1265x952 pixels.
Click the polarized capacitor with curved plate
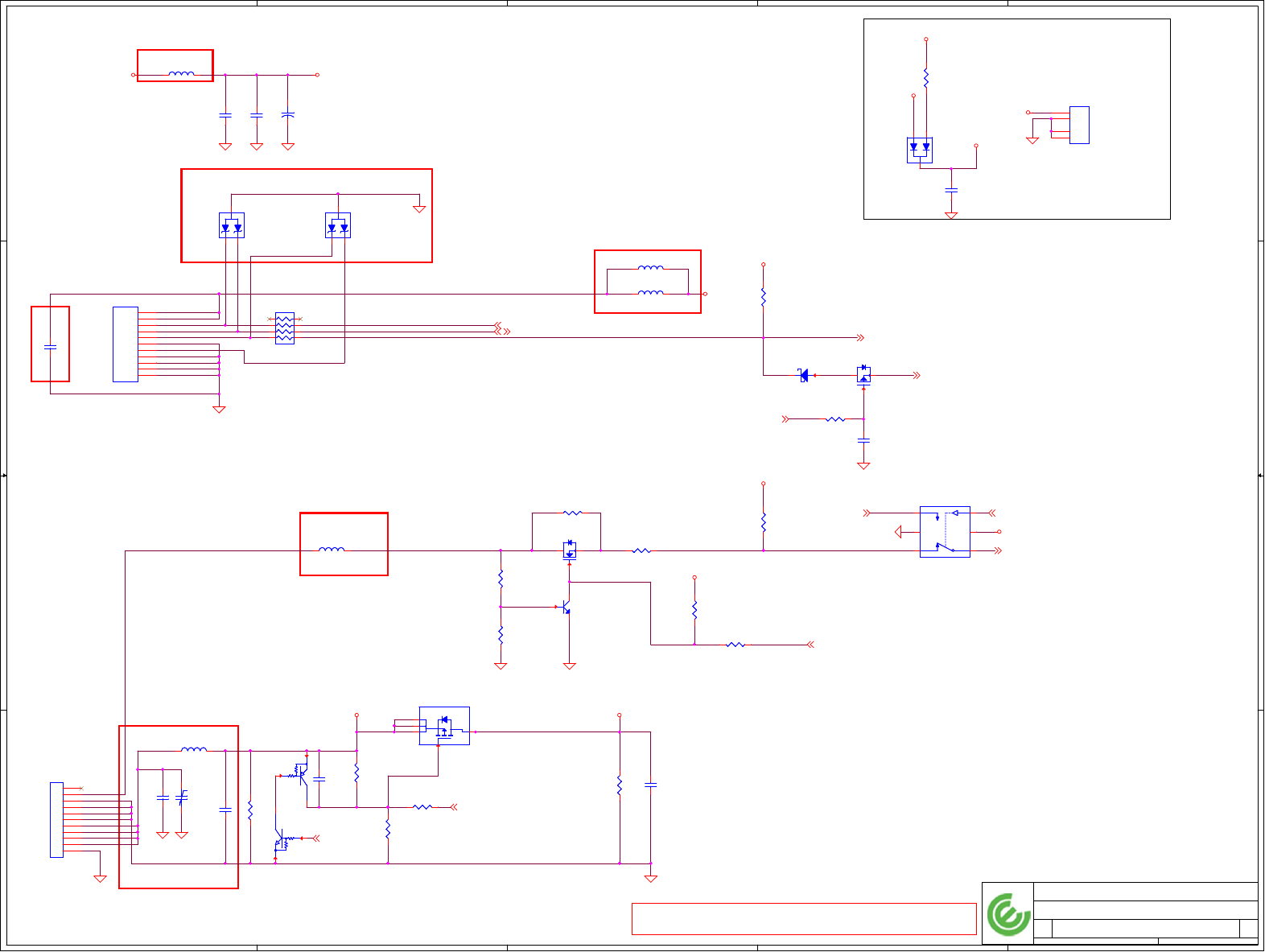pyautogui.click(x=288, y=115)
